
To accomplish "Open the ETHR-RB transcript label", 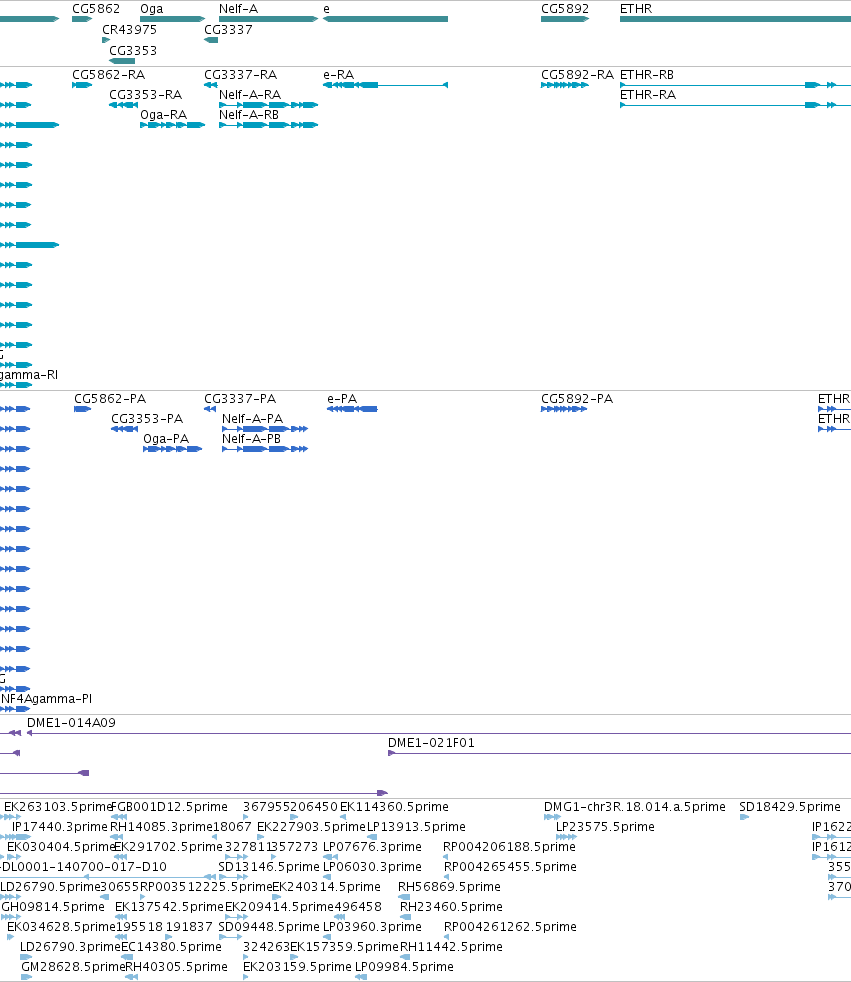I will click(x=647, y=75).
